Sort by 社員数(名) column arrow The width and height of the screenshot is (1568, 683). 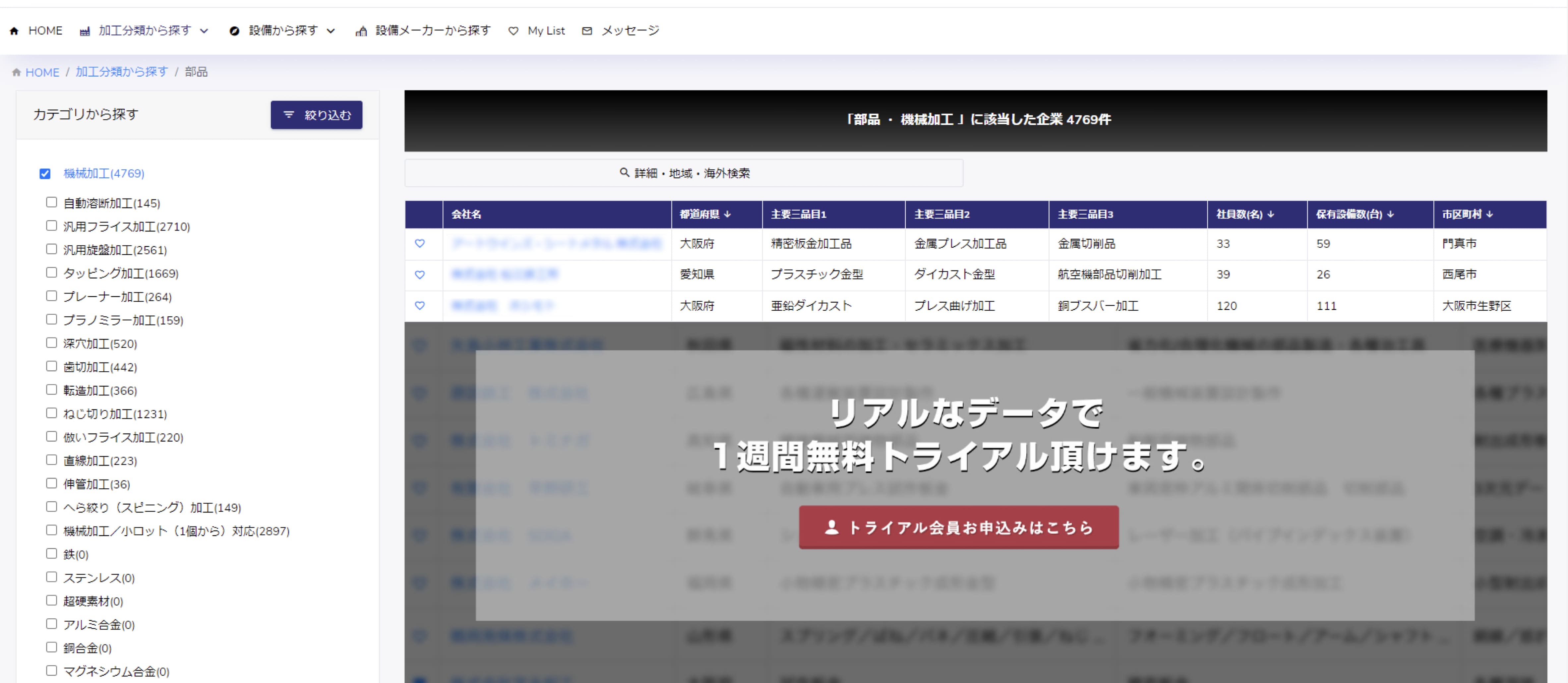click(1270, 214)
